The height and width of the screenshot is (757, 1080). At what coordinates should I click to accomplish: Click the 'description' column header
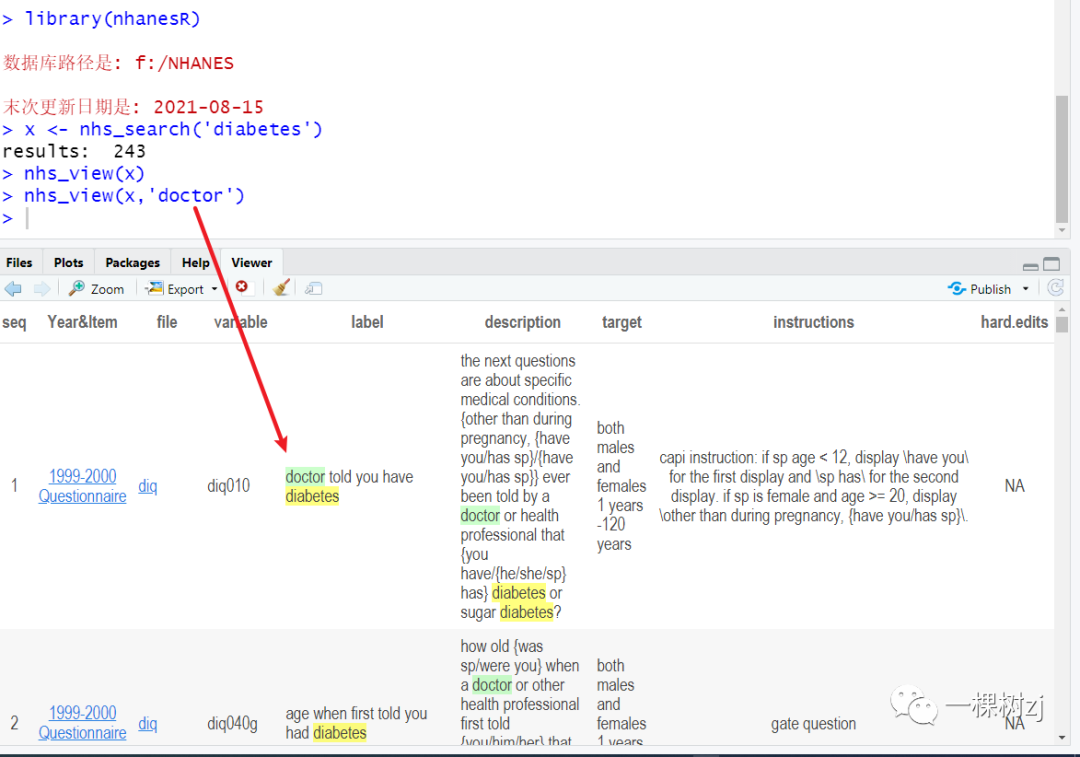[x=523, y=322]
